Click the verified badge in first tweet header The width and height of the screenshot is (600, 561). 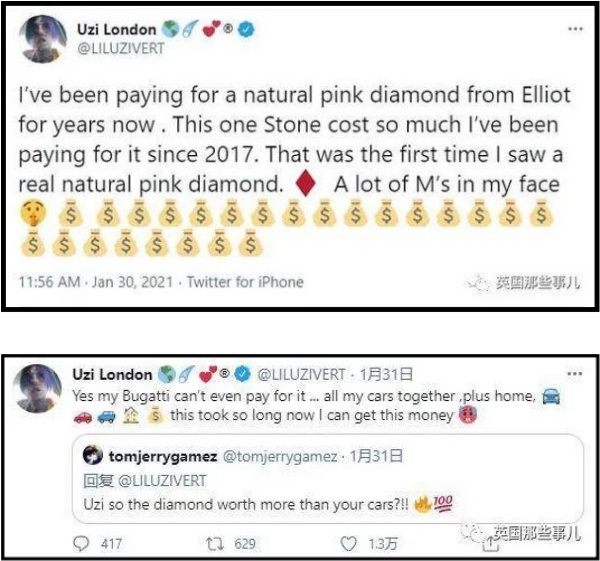(x=247, y=29)
